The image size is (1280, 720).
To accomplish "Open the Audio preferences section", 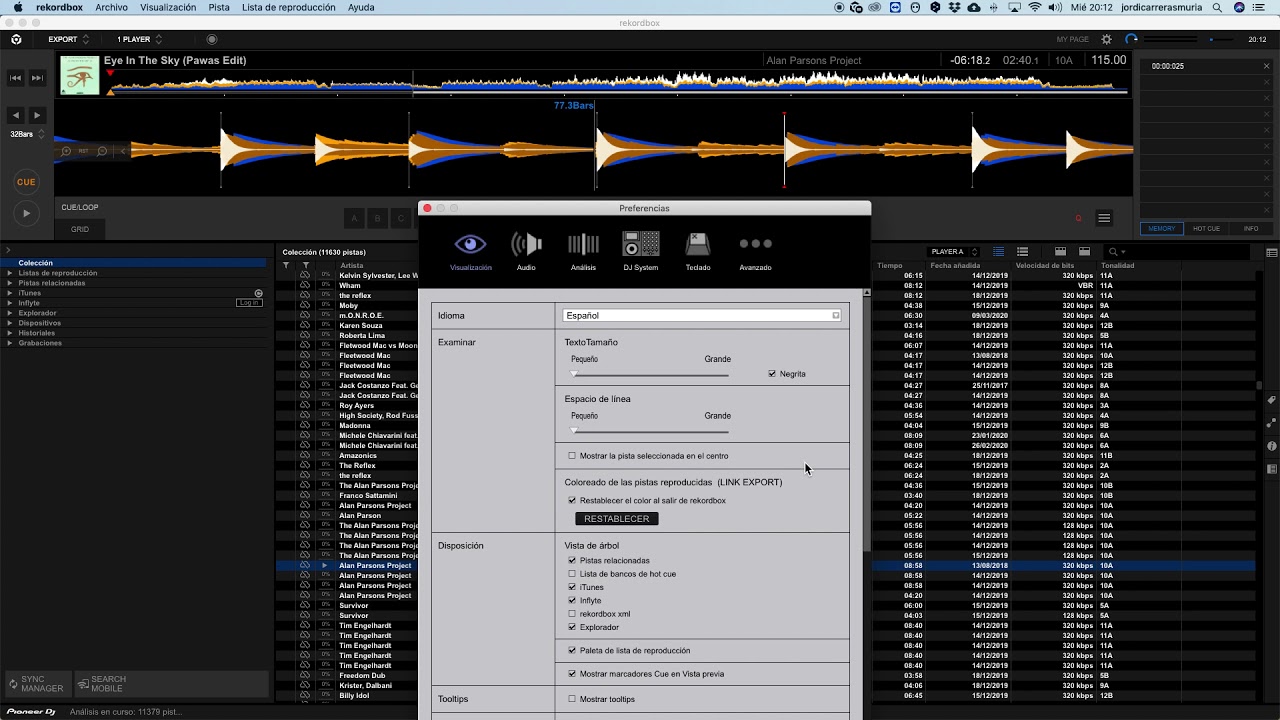I will point(526,251).
